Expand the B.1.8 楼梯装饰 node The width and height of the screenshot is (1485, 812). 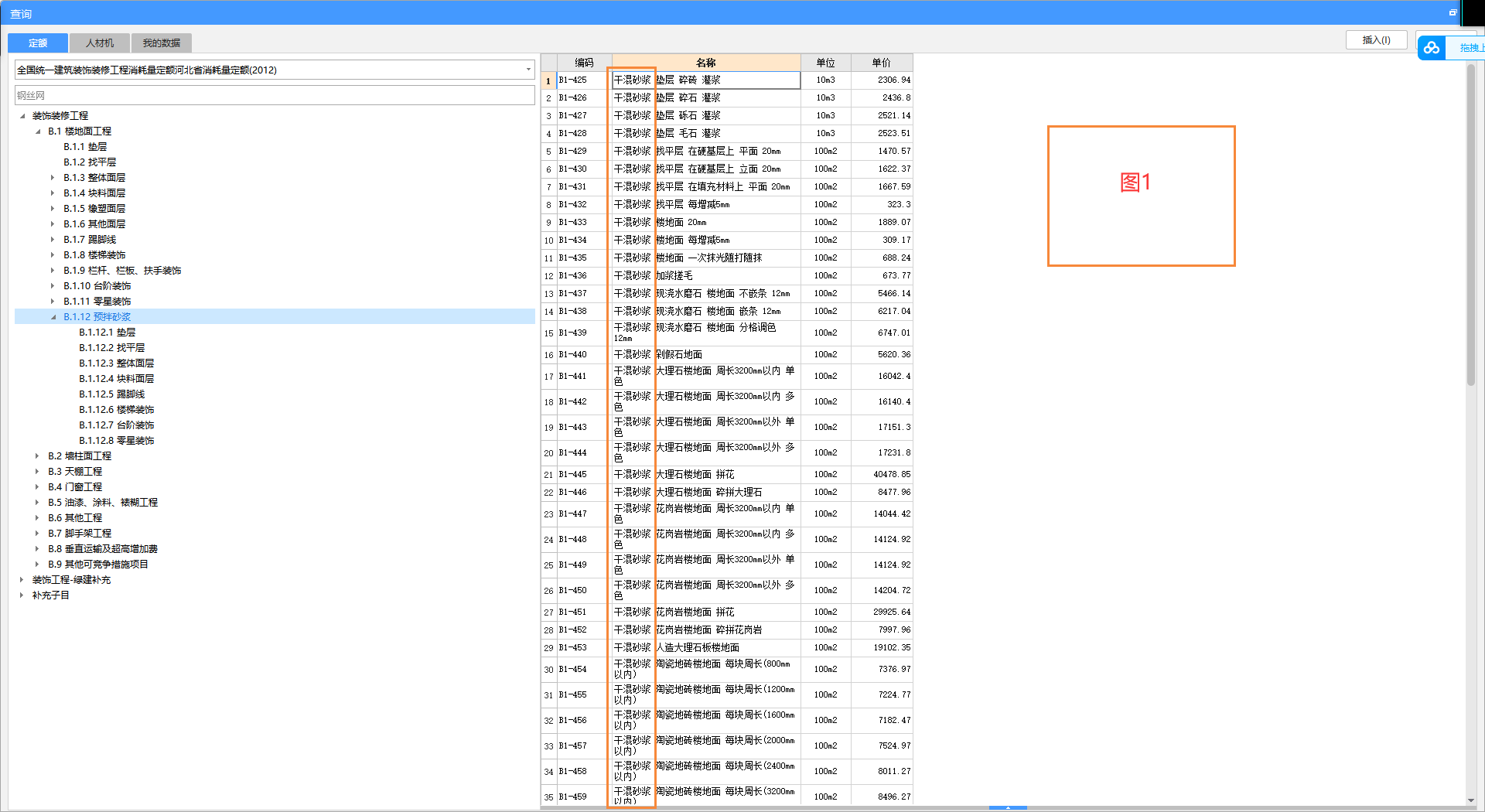click(x=53, y=255)
